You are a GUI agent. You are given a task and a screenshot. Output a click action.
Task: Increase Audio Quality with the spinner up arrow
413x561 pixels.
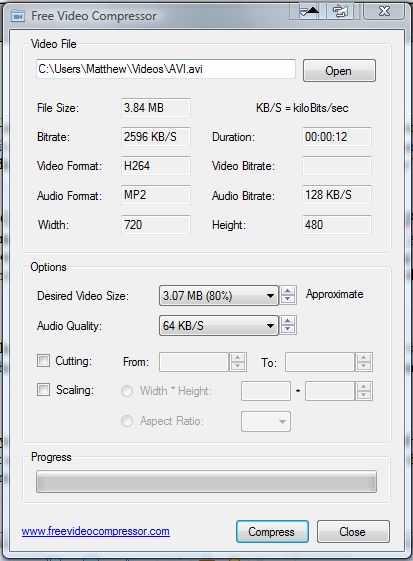[x=288, y=321]
